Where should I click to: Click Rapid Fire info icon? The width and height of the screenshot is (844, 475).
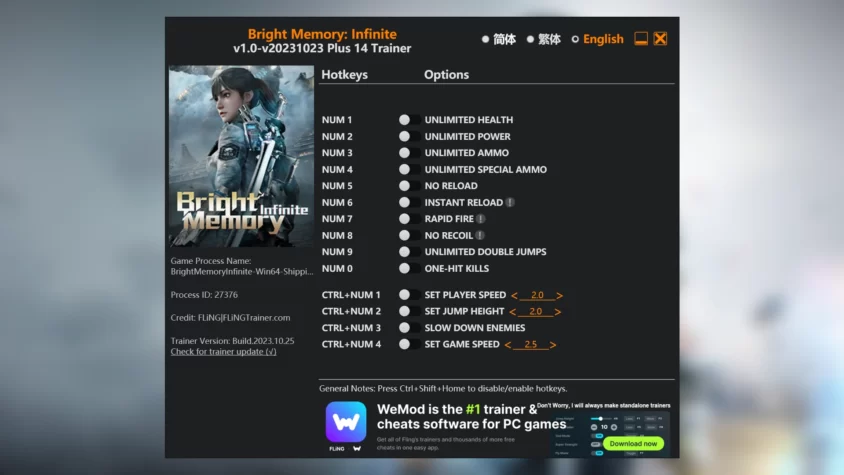[x=481, y=219]
